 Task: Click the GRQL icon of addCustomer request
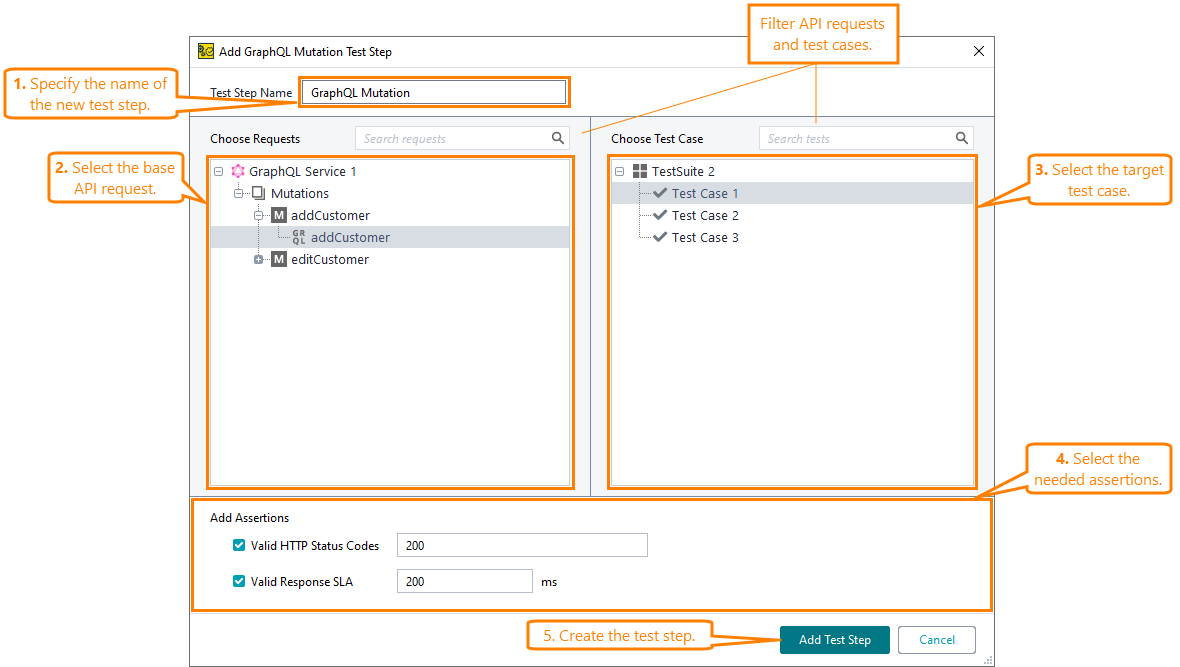[x=299, y=237]
